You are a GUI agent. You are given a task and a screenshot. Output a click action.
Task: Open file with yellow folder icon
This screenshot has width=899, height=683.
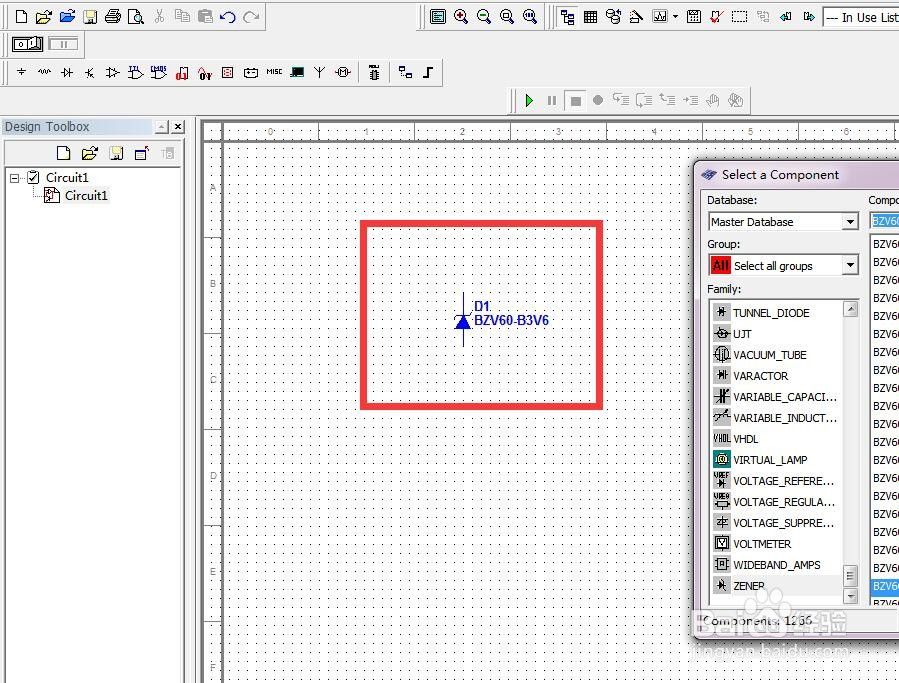(44, 17)
